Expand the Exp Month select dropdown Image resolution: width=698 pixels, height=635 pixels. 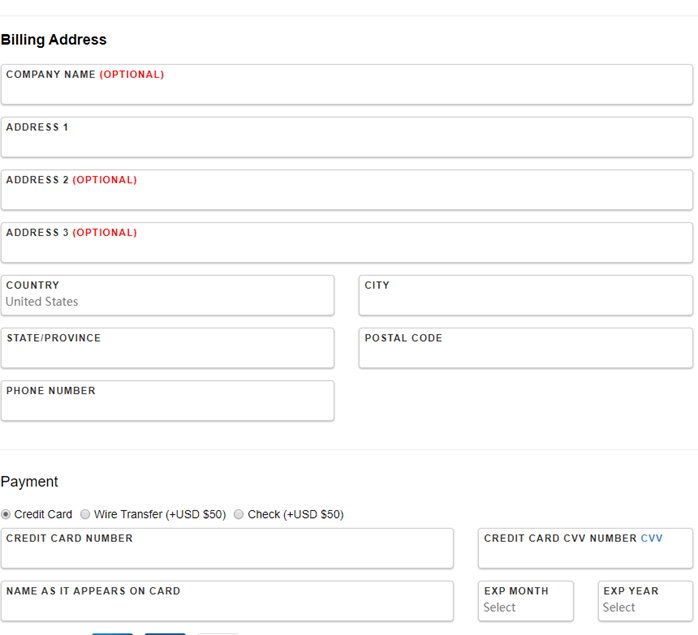click(526, 607)
